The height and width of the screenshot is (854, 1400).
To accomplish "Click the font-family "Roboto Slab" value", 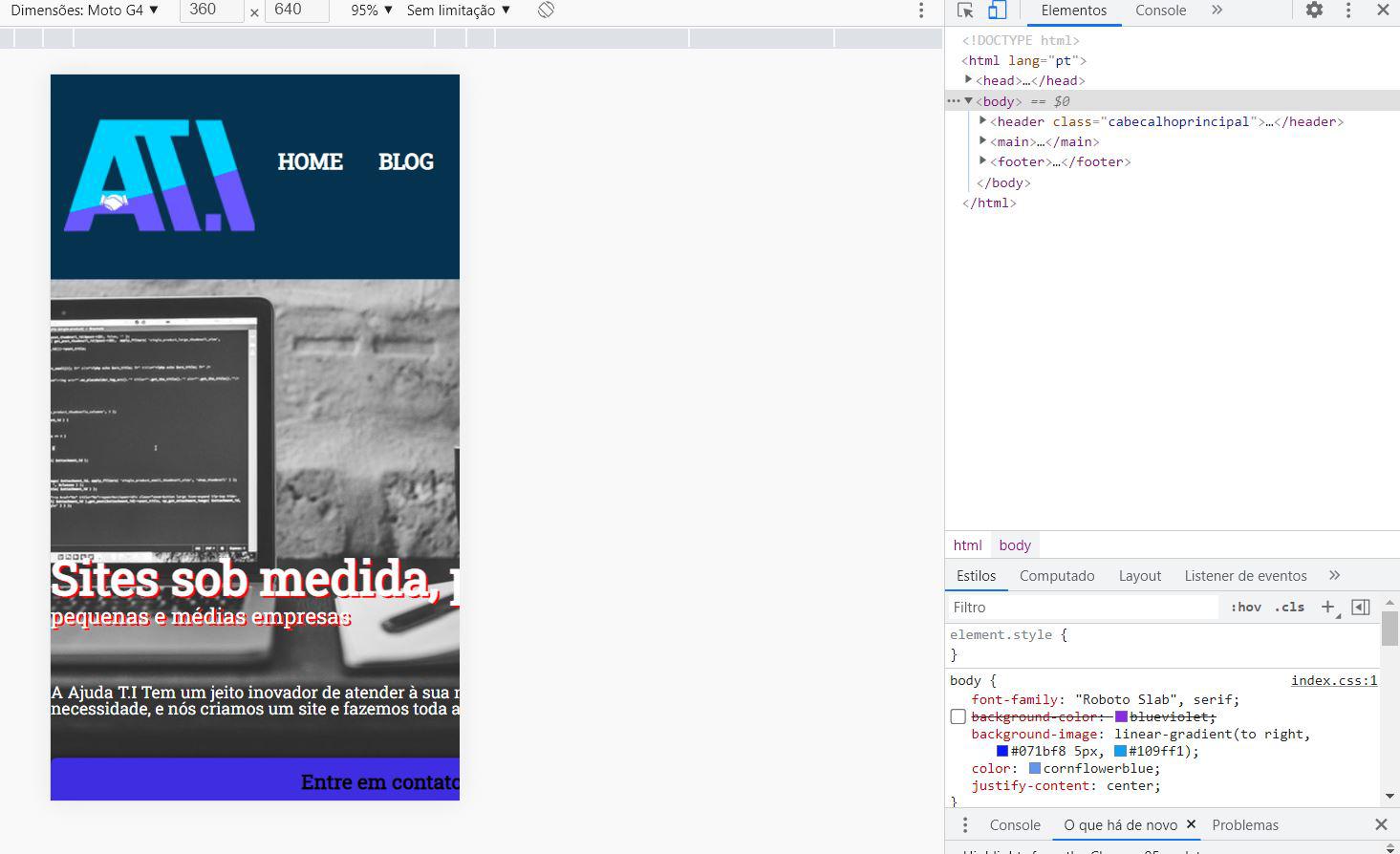I will pos(1156,699).
